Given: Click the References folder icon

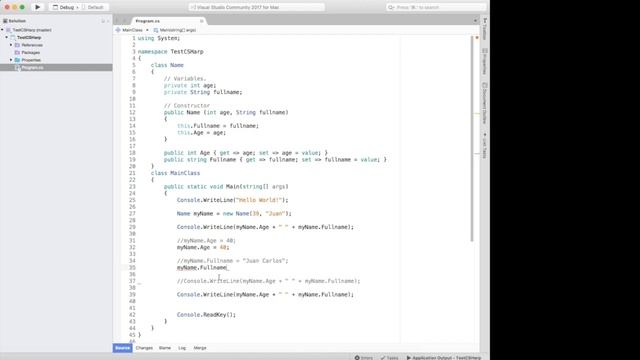Looking at the screenshot, I should click(17, 45).
